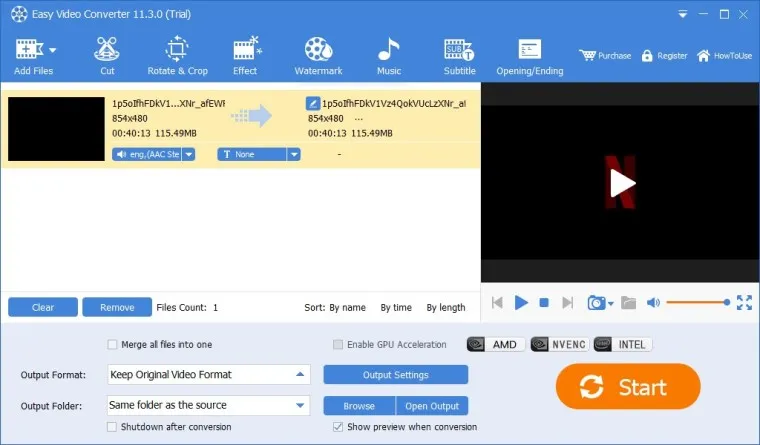The height and width of the screenshot is (445, 760).
Task: Click the Files Count: 1 label
Action: click(x=187, y=307)
